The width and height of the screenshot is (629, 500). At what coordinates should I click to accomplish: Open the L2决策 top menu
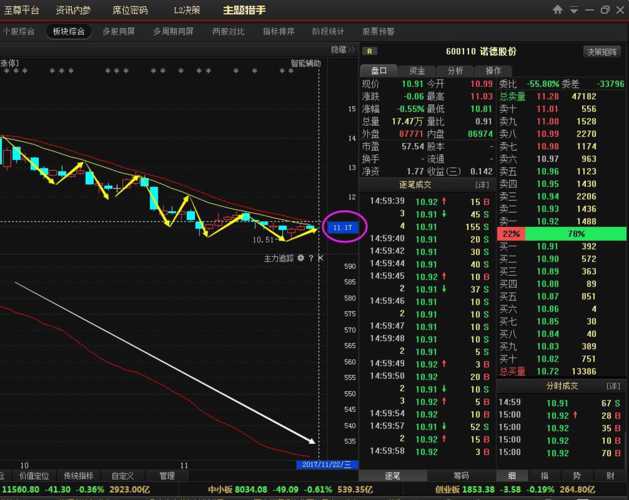tap(187, 10)
